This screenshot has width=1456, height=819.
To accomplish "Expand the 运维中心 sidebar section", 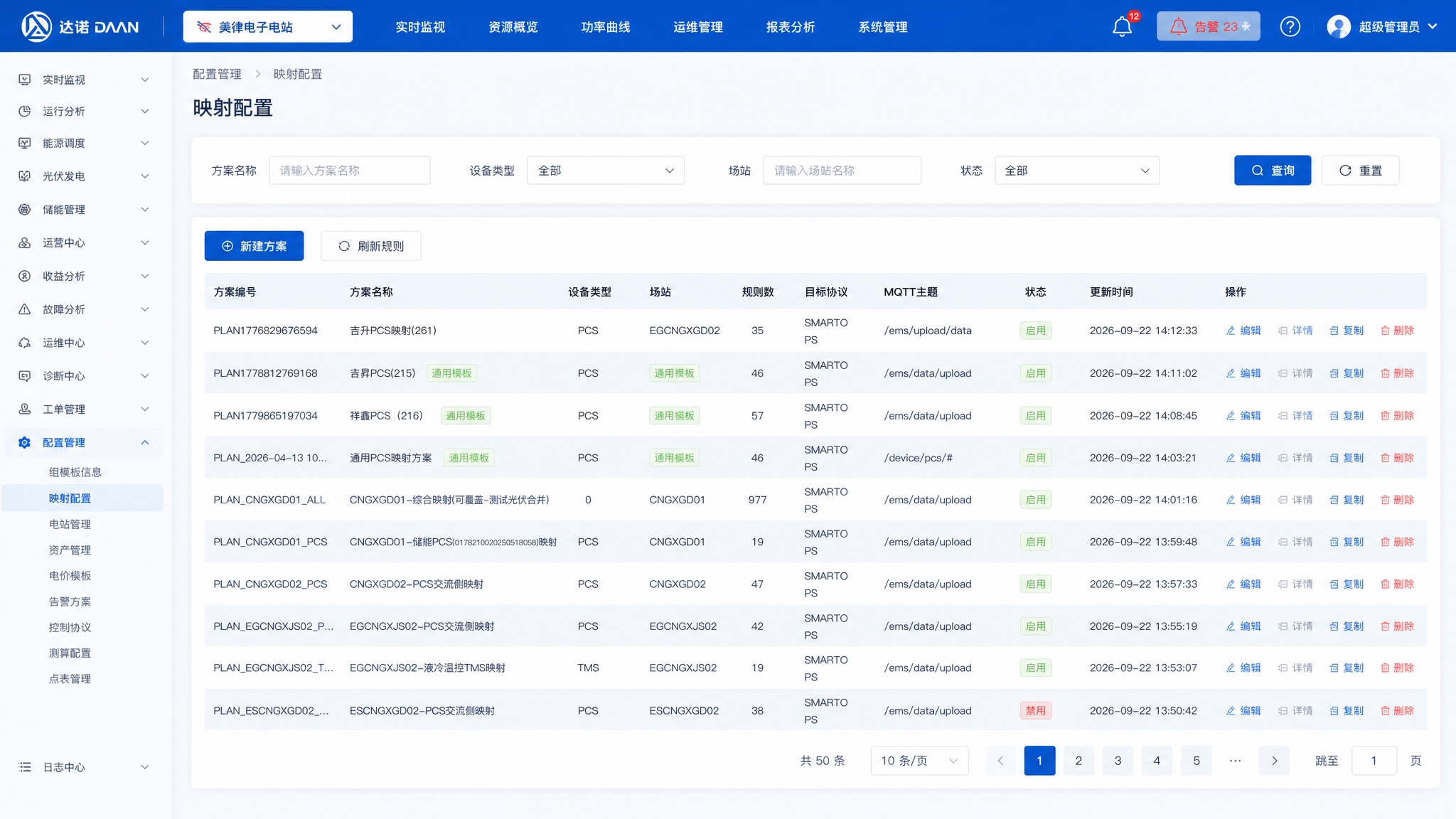I will click(x=145, y=343).
